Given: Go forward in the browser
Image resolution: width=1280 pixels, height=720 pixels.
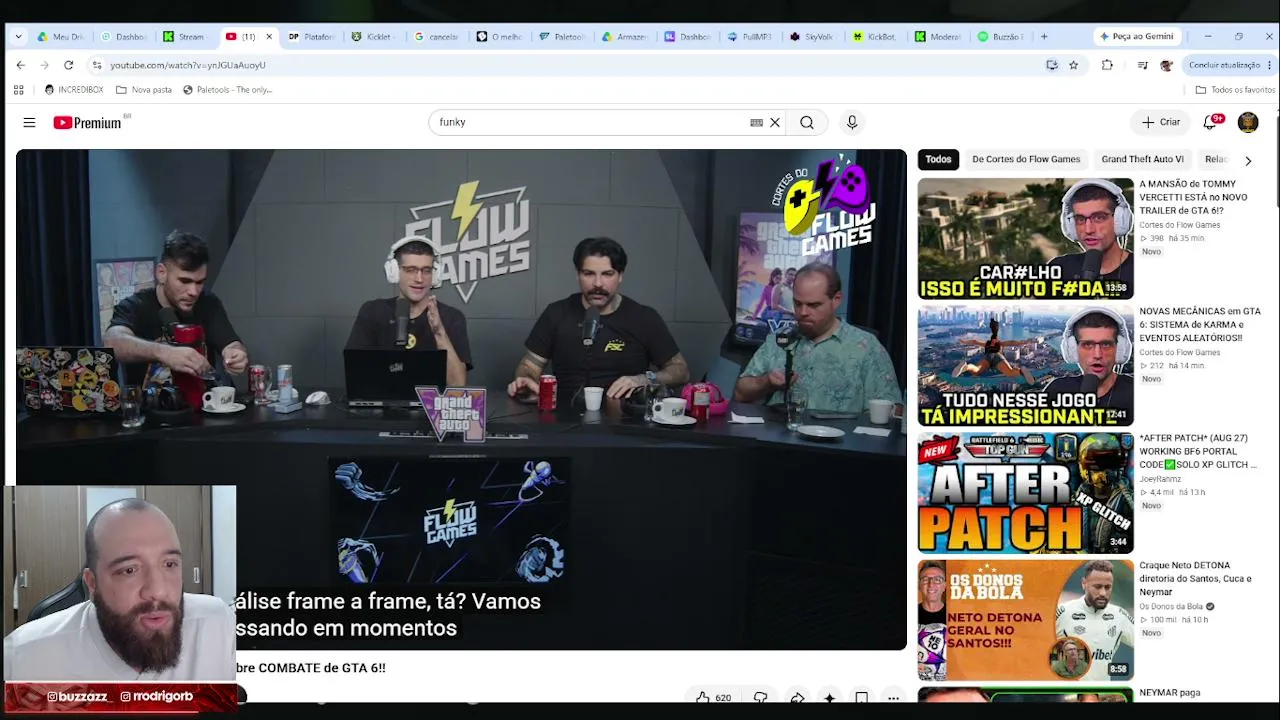Looking at the screenshot, I should coord(44,65).
